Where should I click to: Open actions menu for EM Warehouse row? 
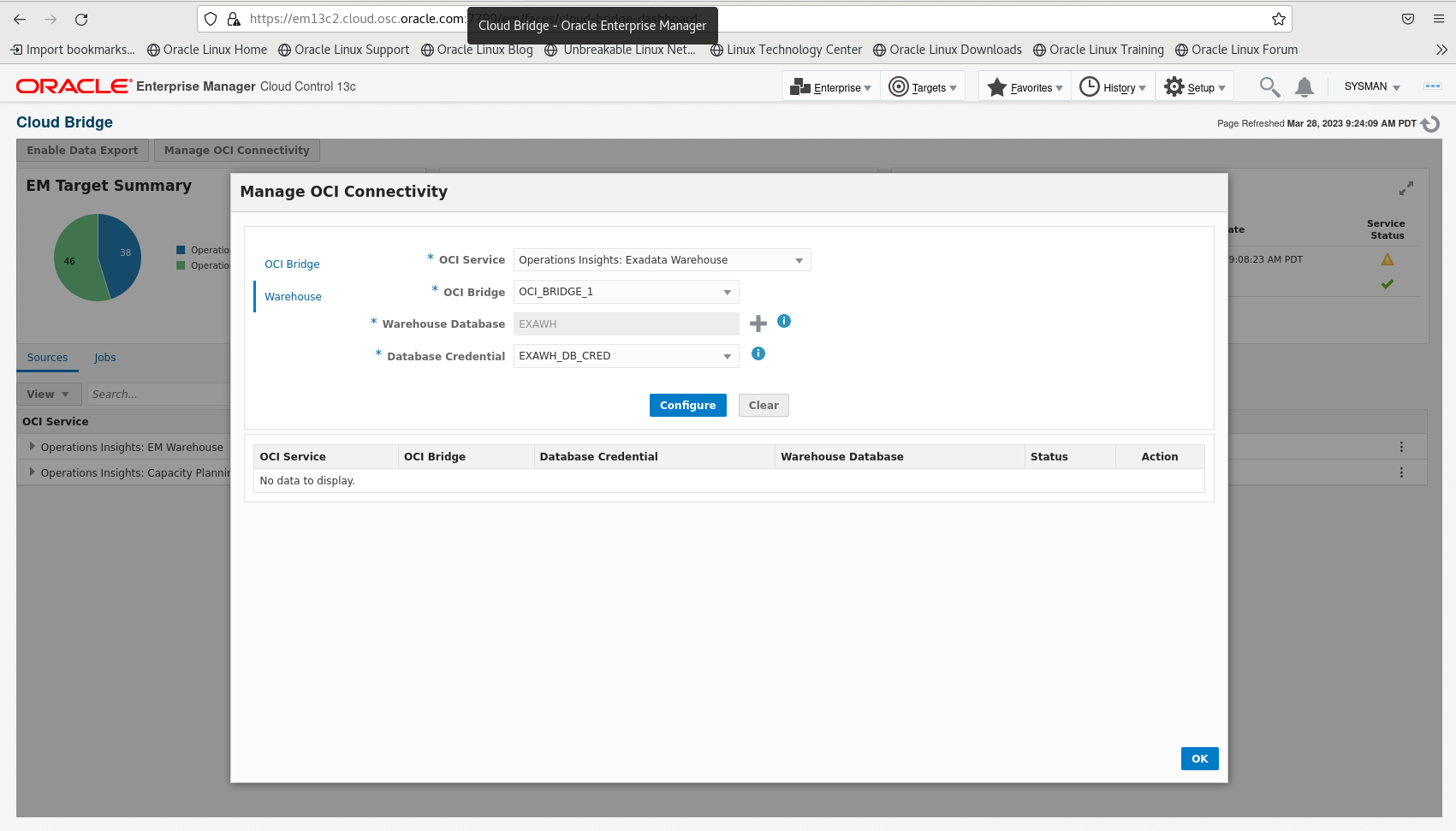1401,447
